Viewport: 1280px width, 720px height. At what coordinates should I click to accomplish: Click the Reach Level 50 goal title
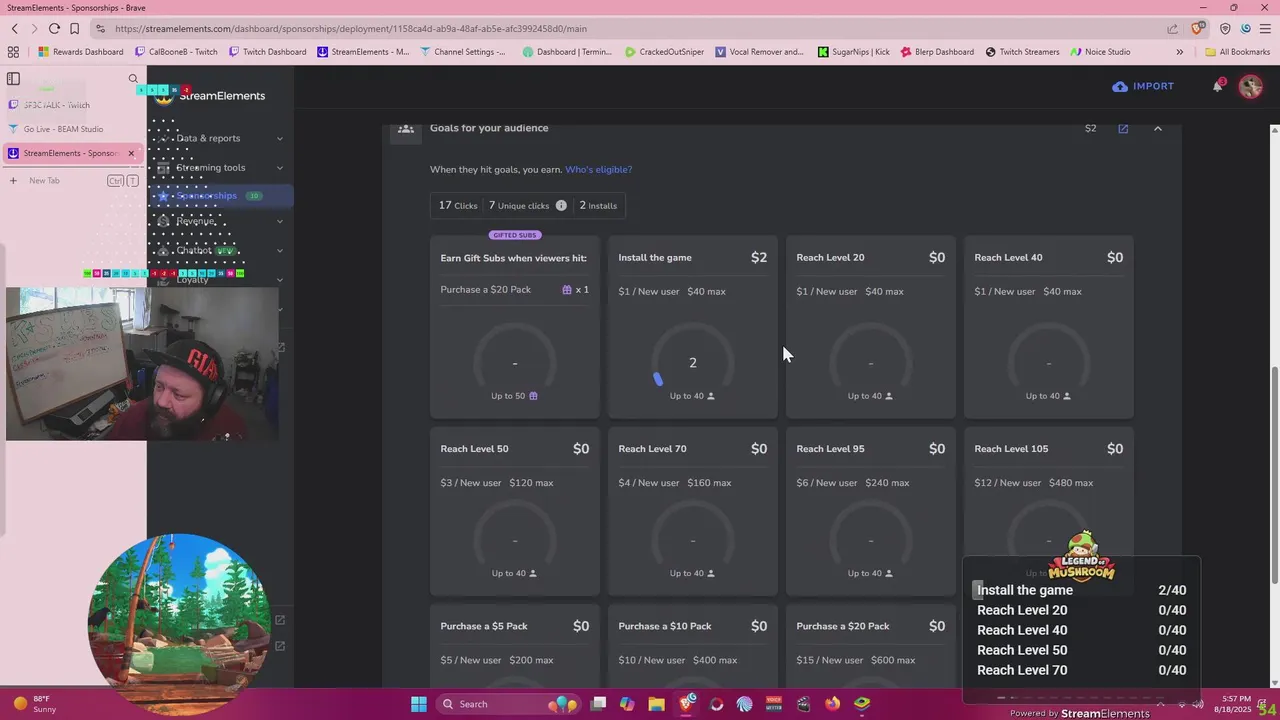click(x=474, y=448)
